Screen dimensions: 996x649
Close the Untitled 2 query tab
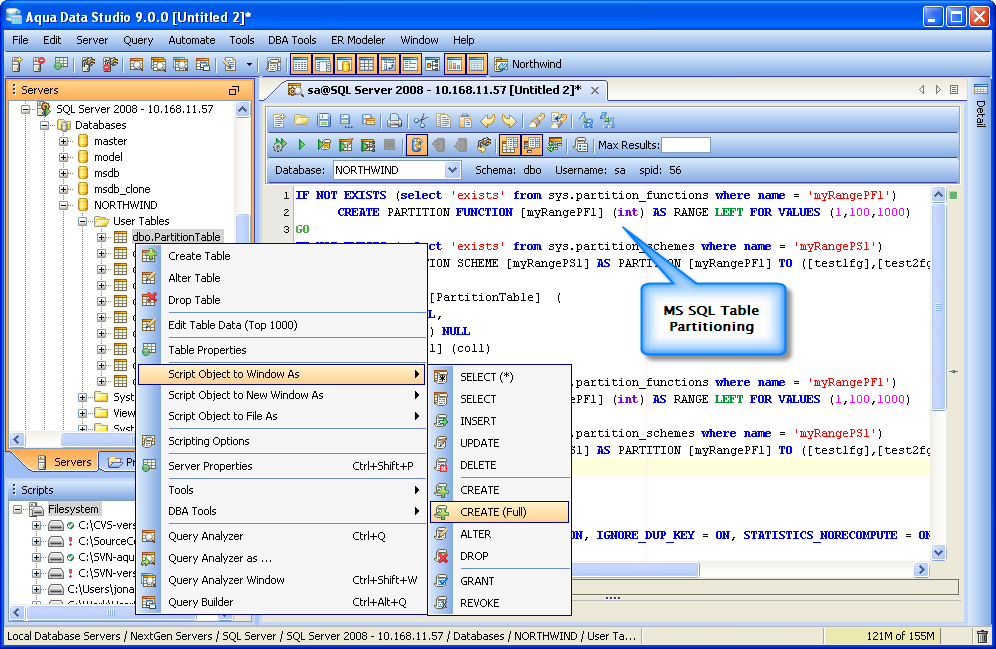point(595,90)
